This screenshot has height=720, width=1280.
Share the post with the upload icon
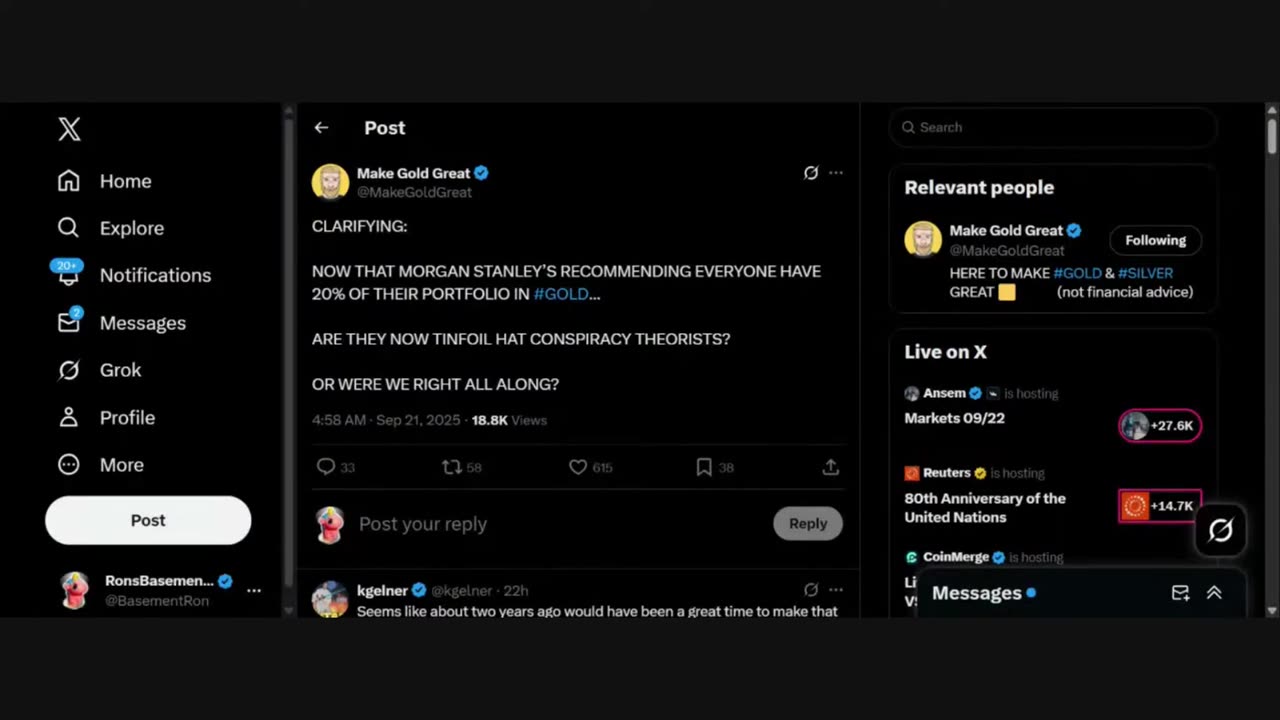(x=830, y=467)
